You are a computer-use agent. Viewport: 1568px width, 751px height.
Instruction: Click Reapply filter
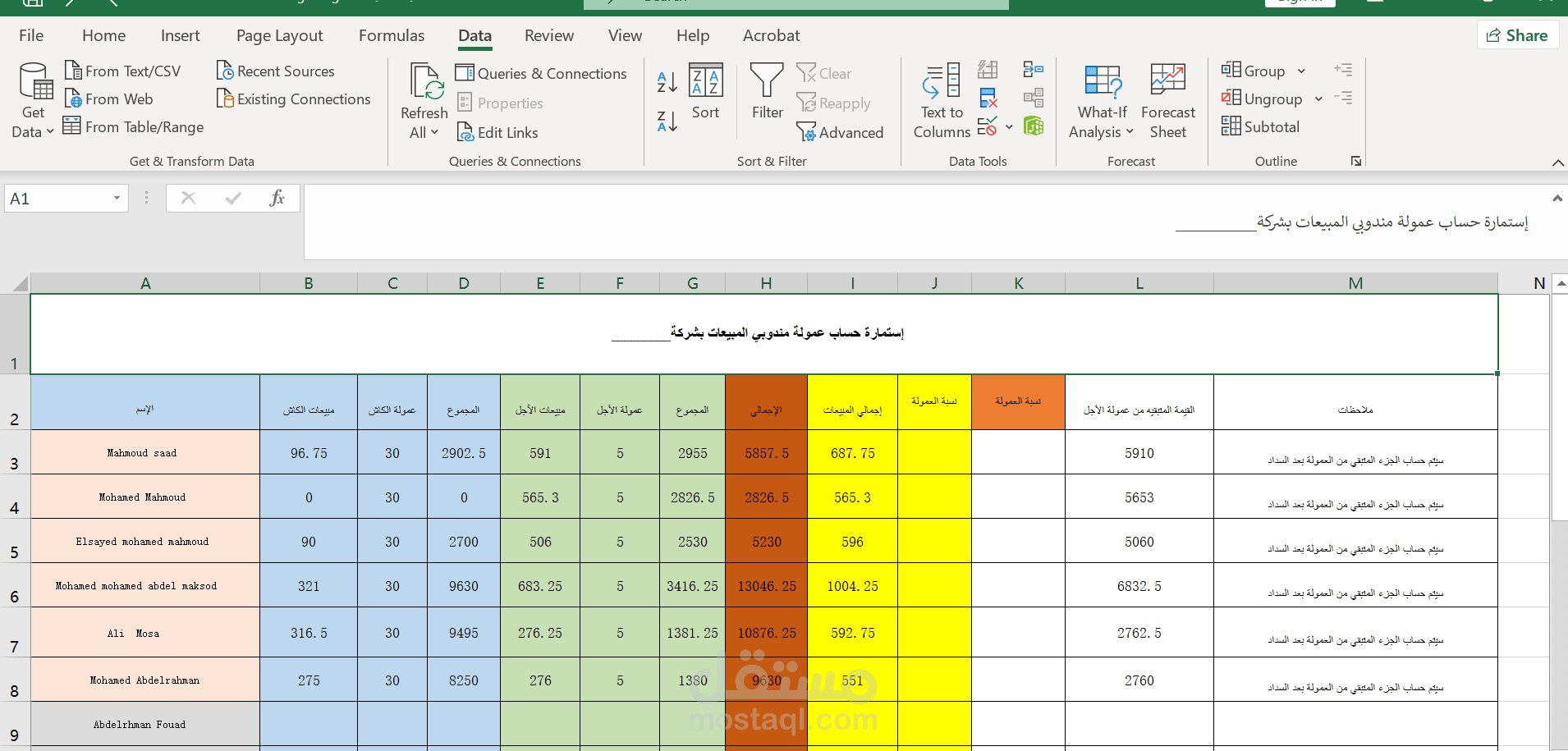(x=833, y=103)
